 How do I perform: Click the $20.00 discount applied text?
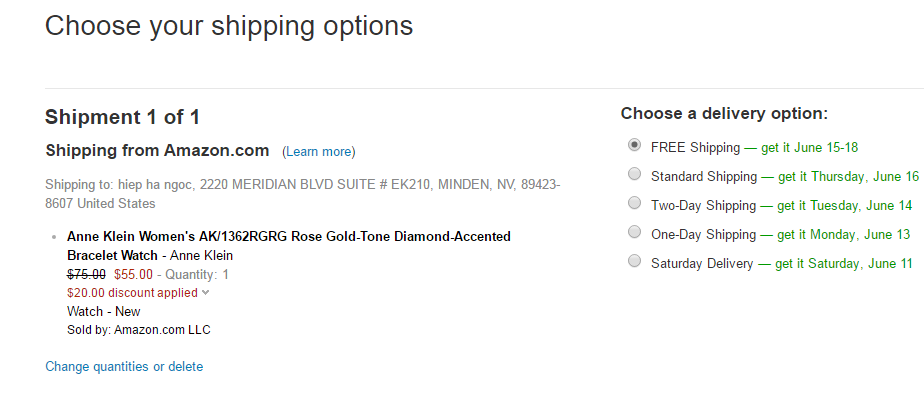[x=132, y=293]
